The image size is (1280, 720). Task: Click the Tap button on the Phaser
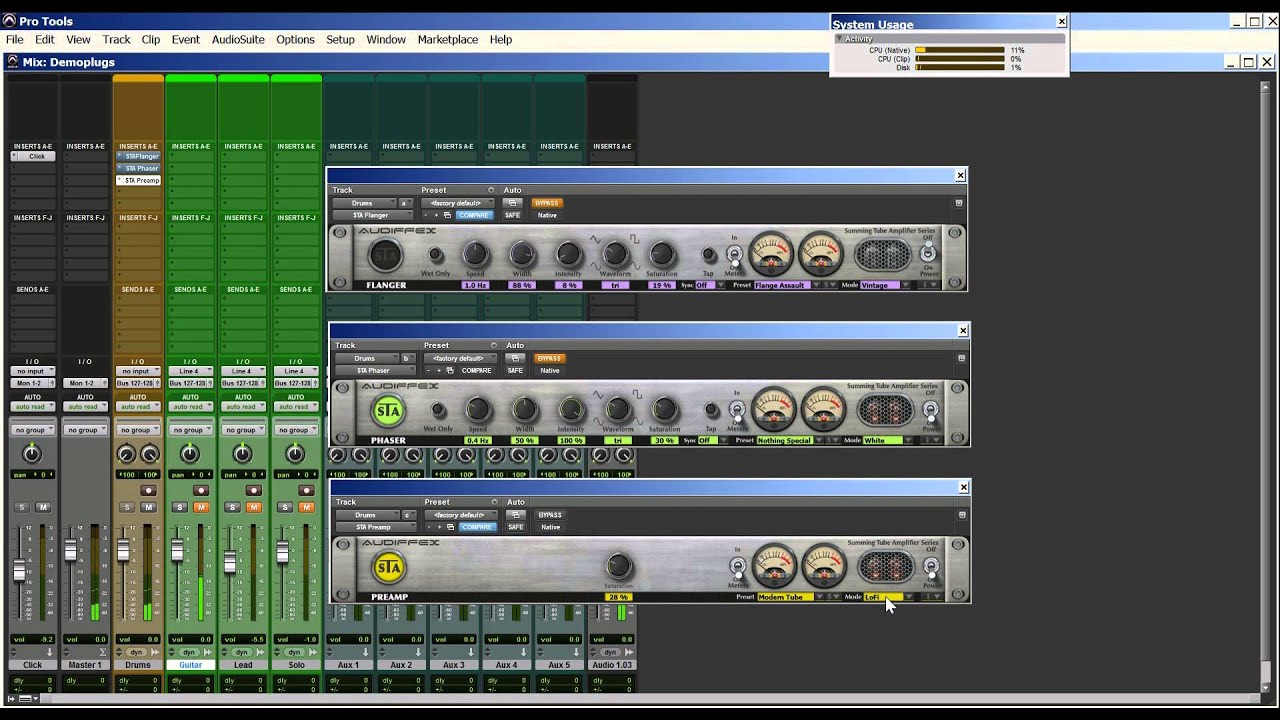pyautogui.click(x=711, y=410)
